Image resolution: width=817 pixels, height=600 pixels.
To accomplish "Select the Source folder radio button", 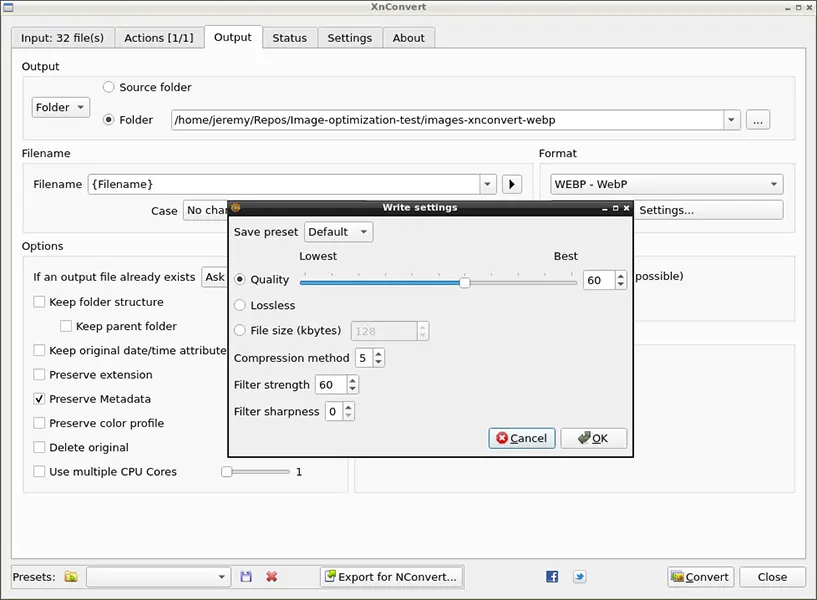I will pyautogui.click(x=108, y=87).
